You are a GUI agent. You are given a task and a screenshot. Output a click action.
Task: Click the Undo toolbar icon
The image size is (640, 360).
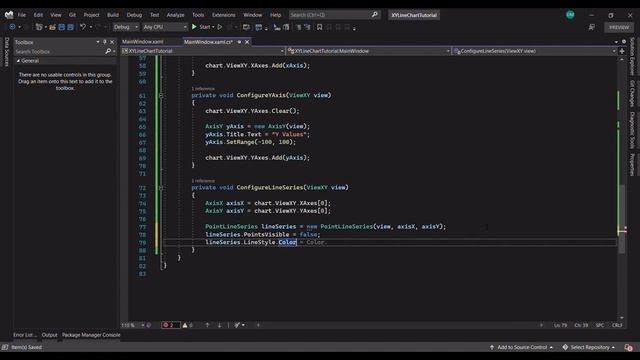[83, 27]
